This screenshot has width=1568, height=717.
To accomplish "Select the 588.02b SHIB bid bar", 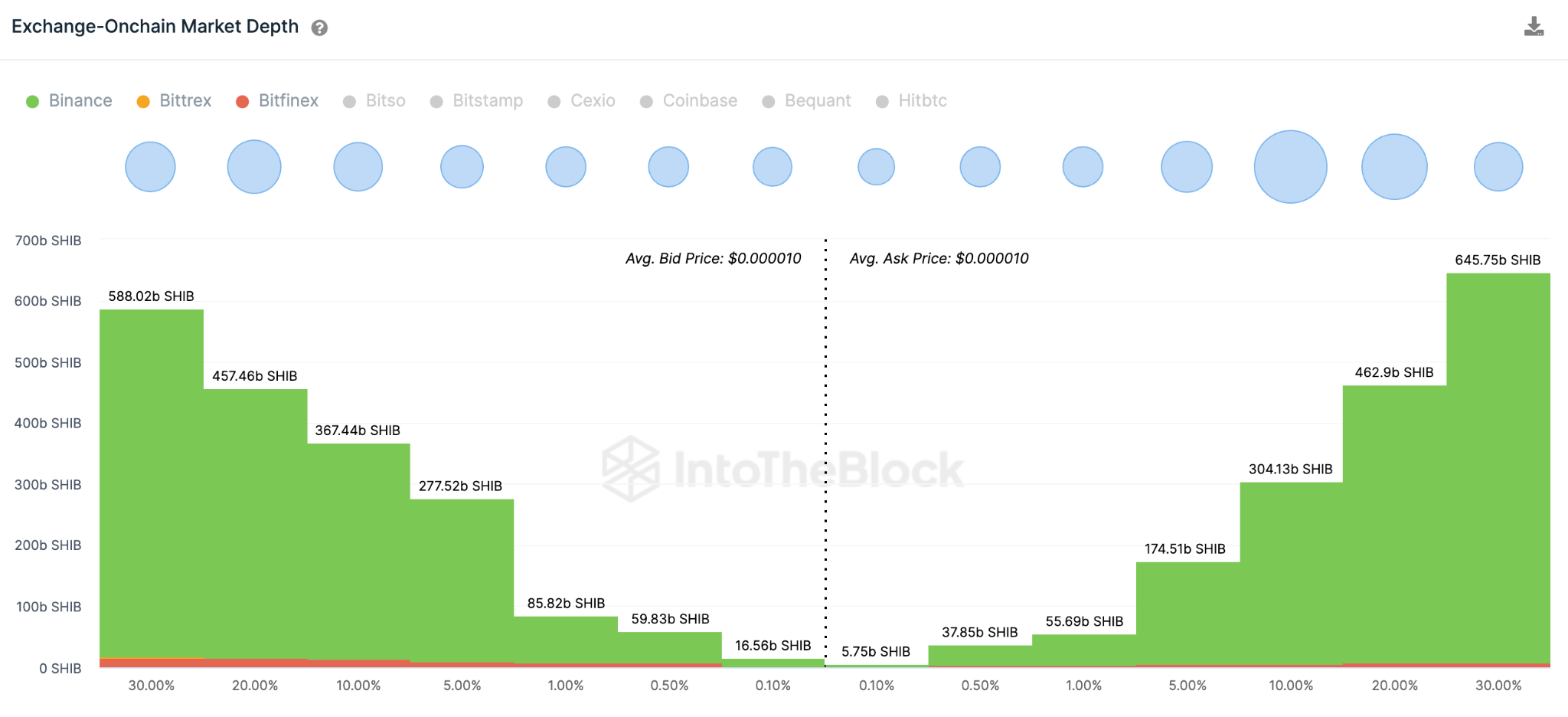I will click(152, 483).
